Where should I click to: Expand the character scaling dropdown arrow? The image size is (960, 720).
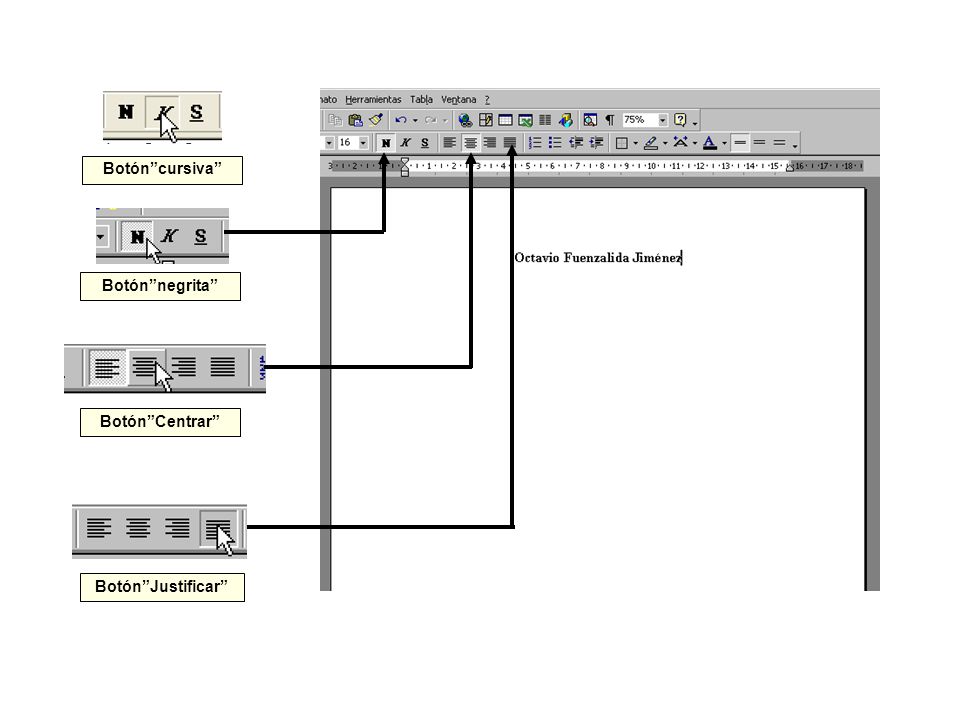pos(695,143)
